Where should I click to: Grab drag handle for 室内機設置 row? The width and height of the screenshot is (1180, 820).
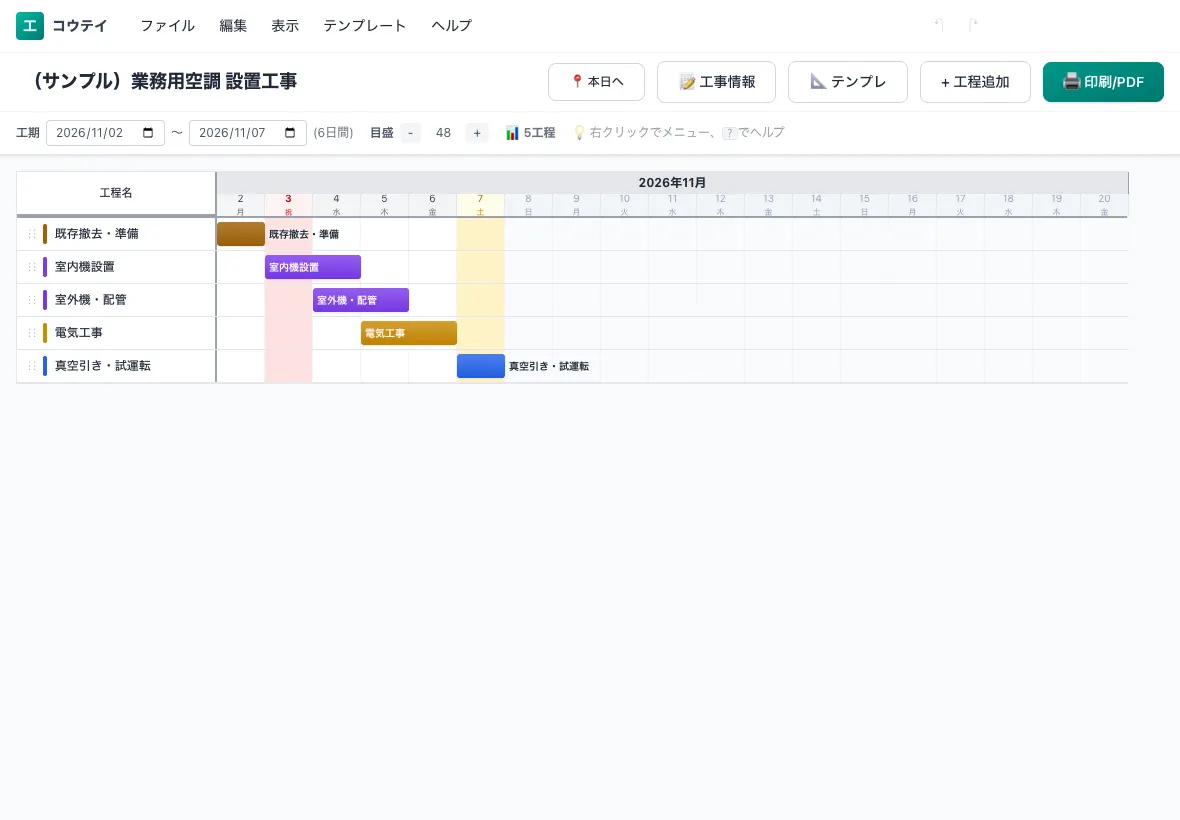pyautogui.click(x=32, y=267)
